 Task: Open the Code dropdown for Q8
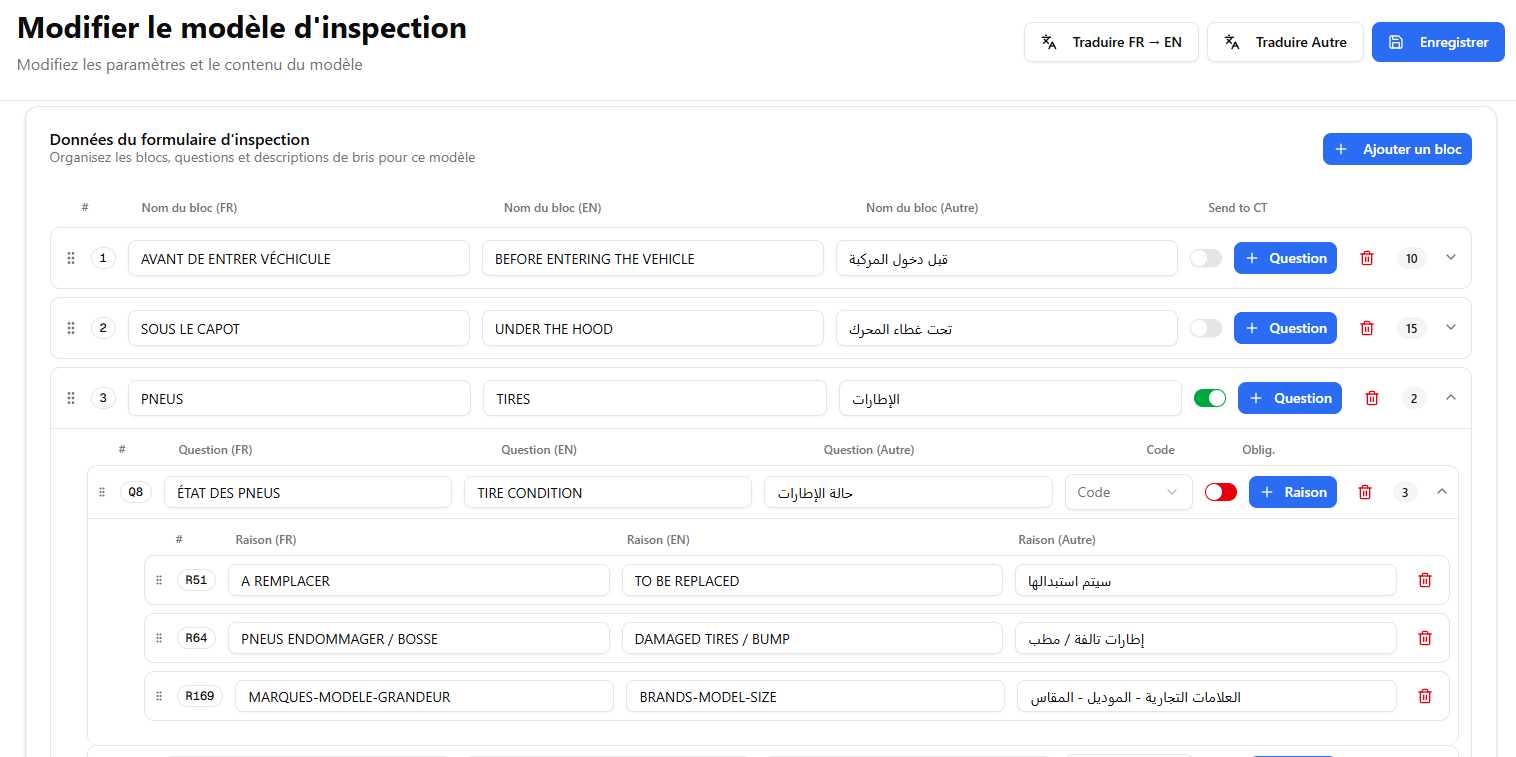tap(1128, 492)
